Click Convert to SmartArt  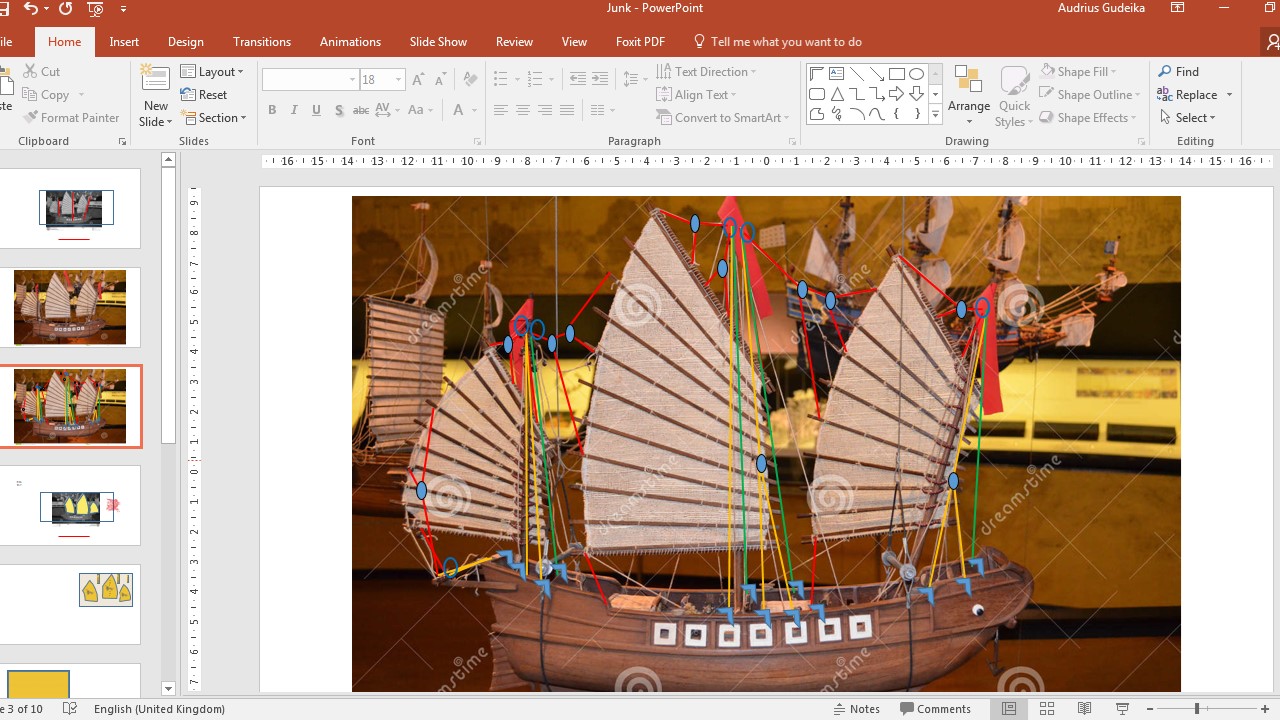[x=723, y=118]
